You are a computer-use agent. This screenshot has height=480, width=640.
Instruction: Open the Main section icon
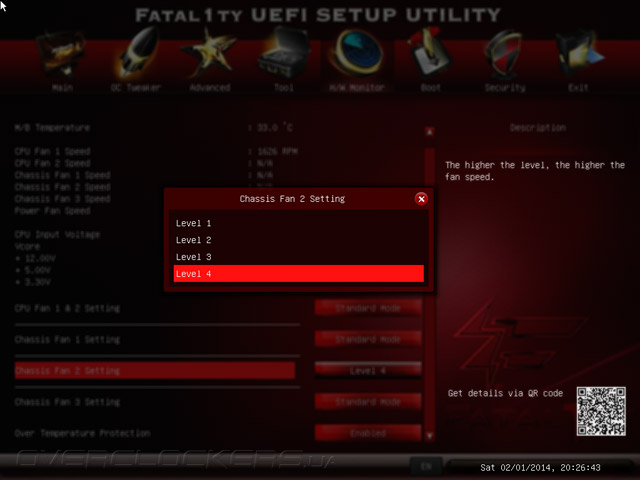(61, 55)
